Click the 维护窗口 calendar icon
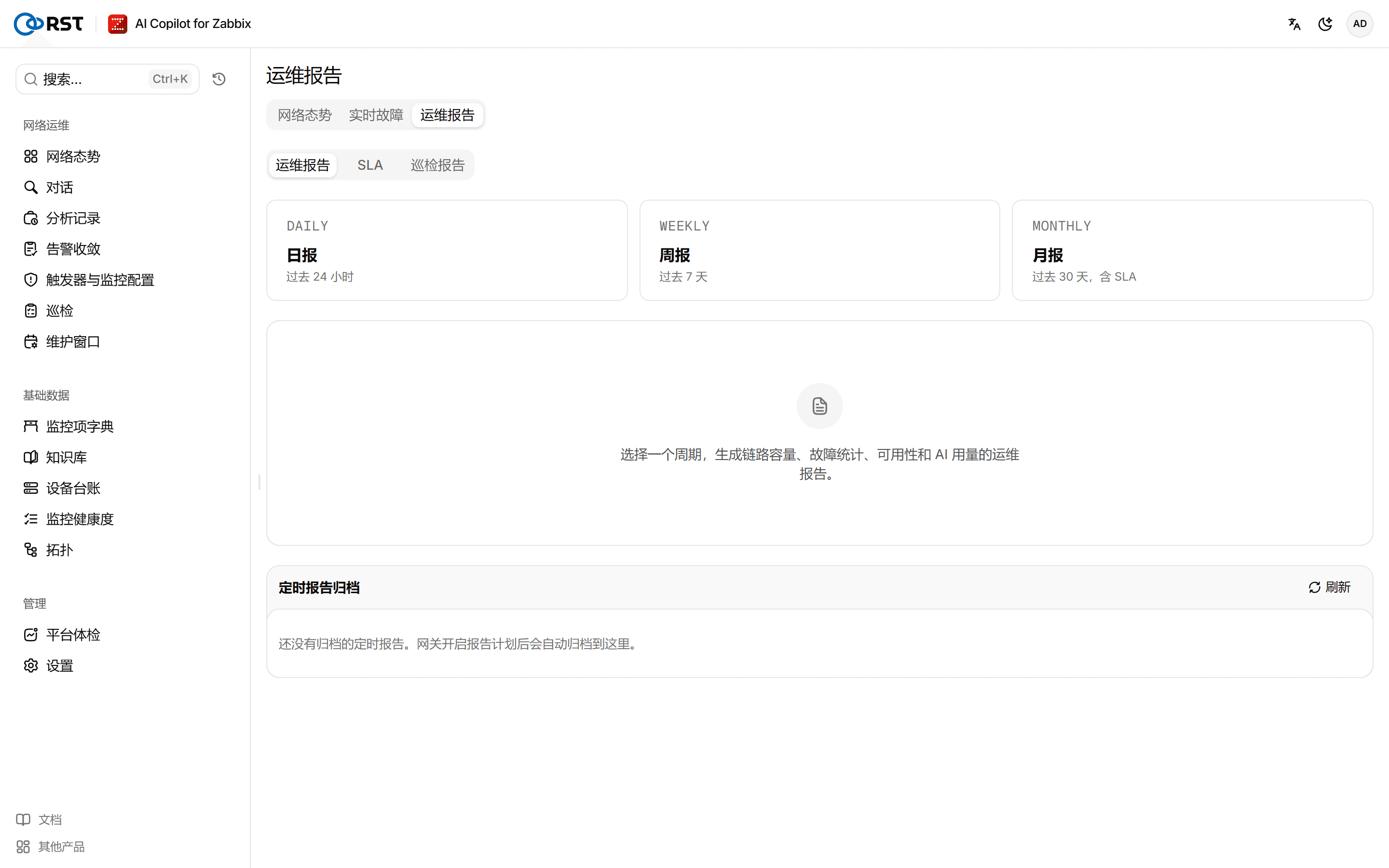The width and height of the screenshot is (1389, 868). [x=31, y=341]
